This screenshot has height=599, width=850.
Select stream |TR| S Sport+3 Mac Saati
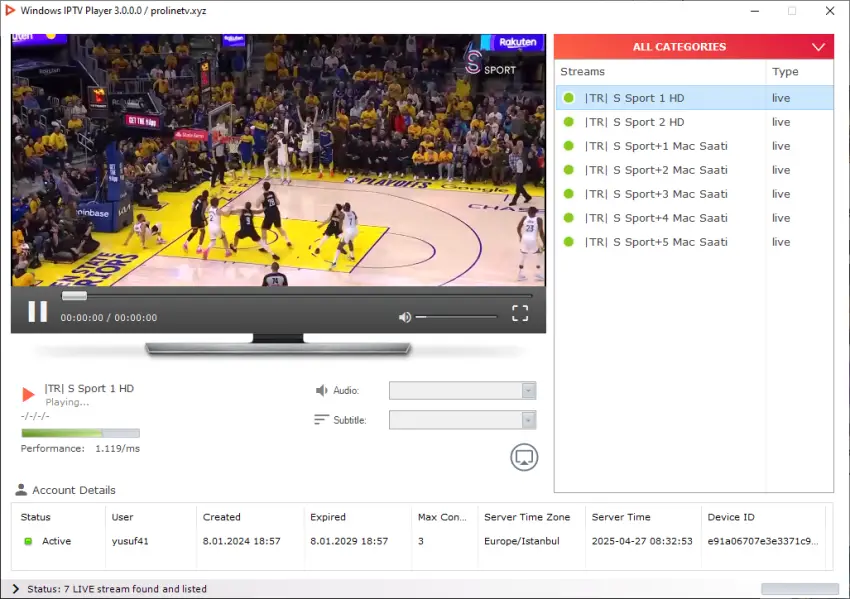pos(694,194)
